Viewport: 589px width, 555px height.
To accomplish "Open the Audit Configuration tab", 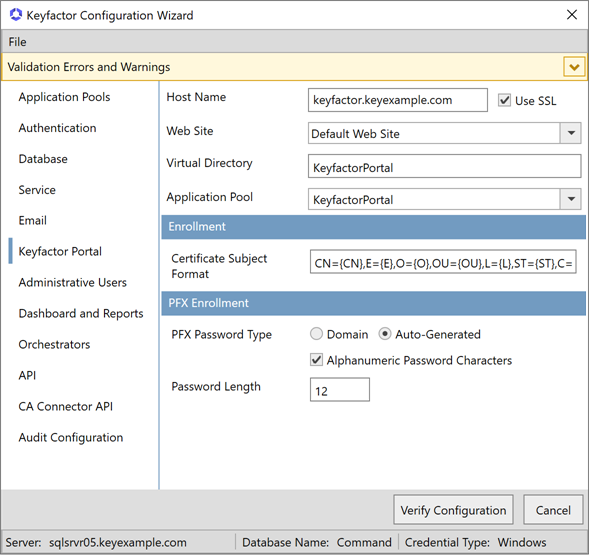I will [71, 437].
